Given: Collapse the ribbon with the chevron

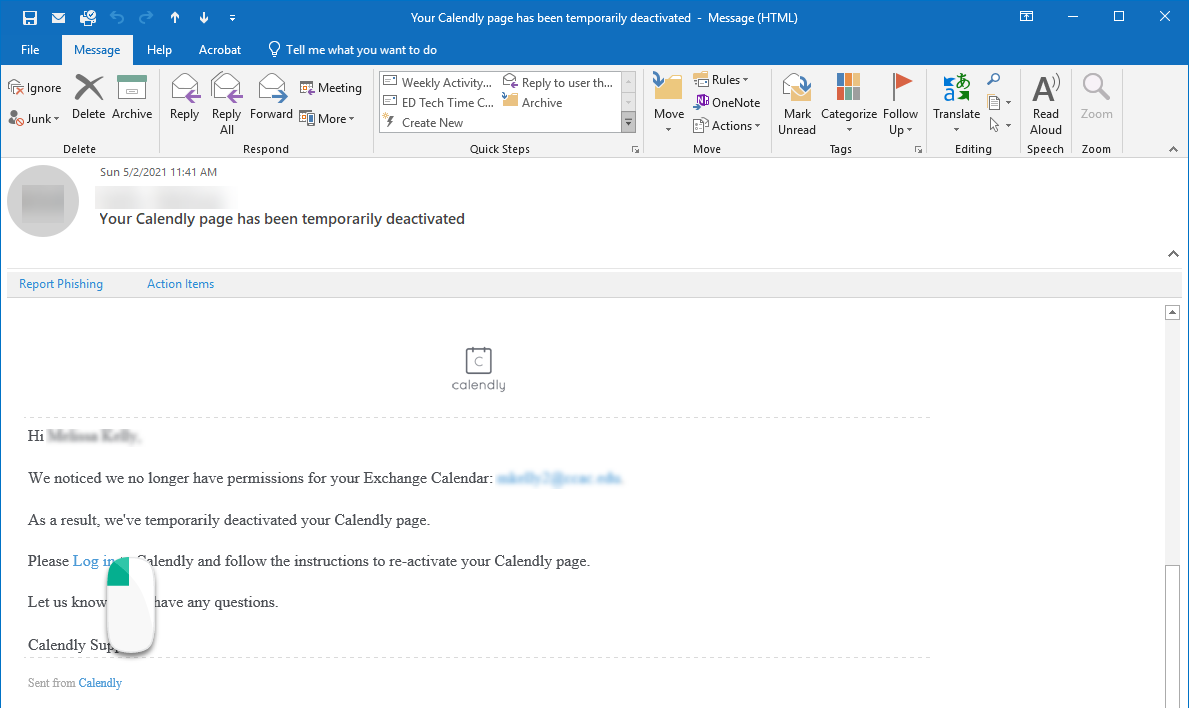Looking at the screenshot, I should (1173, 149).
